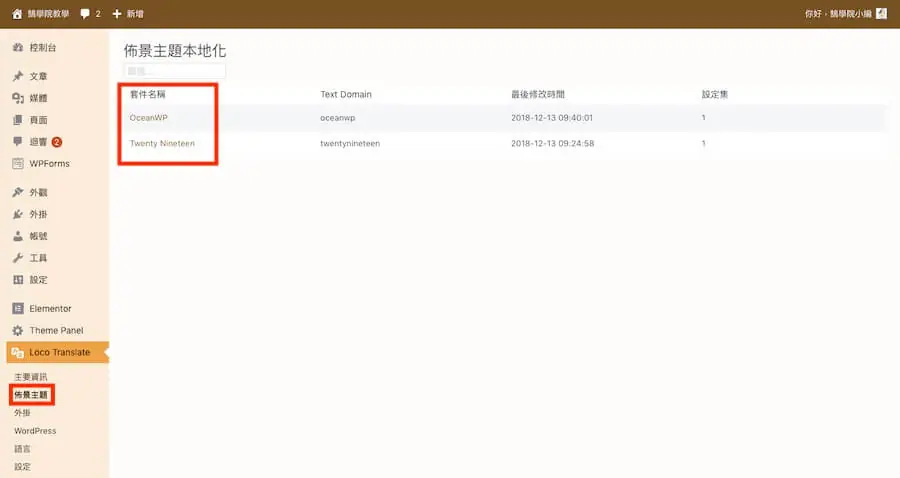
Task: Click the Loco Translate icon
Action: (18, 352)
